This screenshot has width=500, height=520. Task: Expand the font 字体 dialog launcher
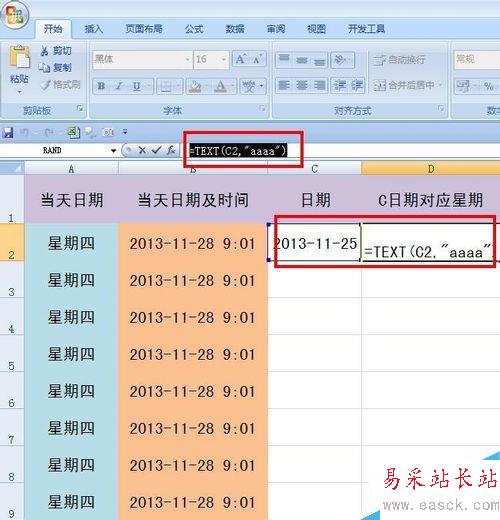(x=262, y=108)
